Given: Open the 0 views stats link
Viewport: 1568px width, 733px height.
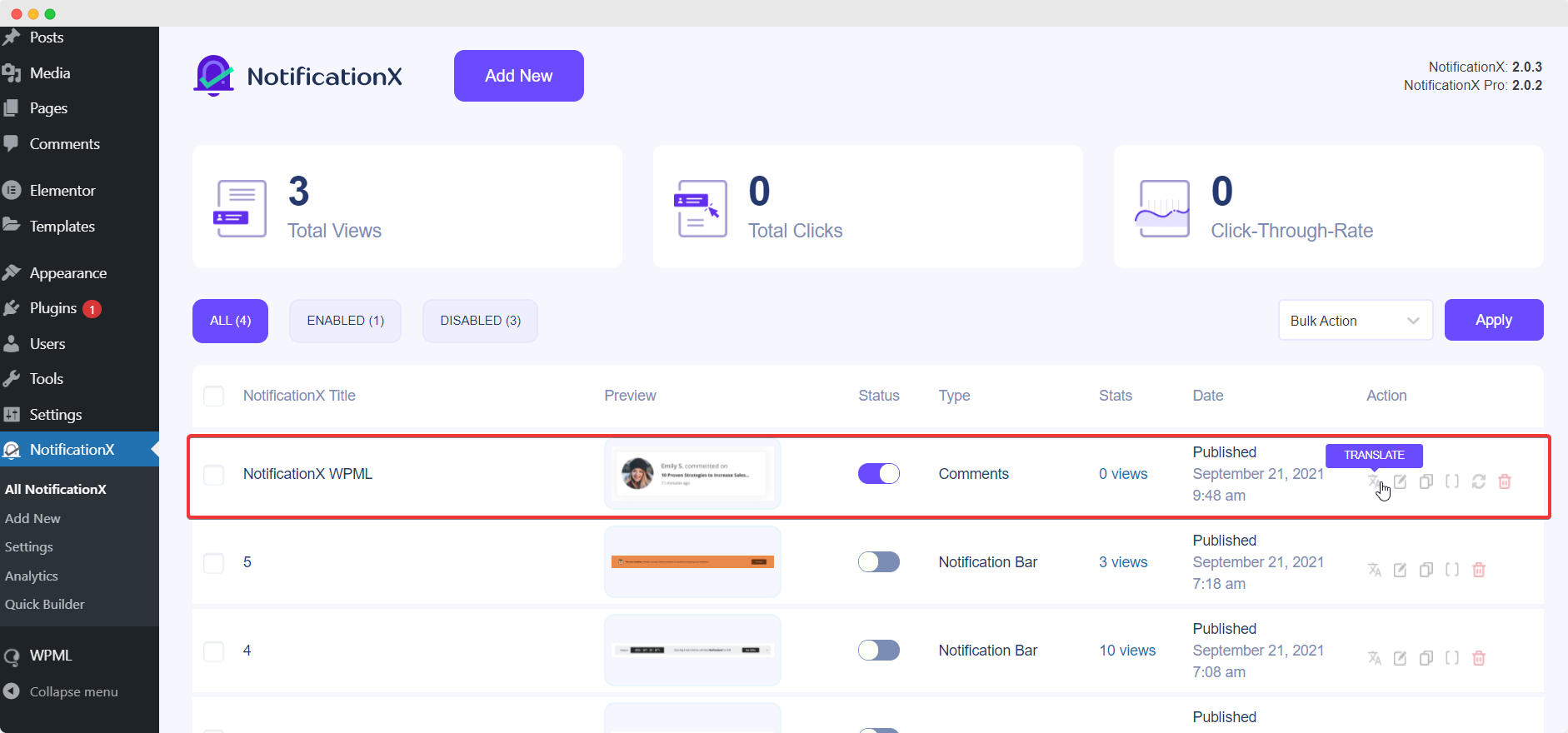Looking at the screenshot, I should coord(1123,474).
